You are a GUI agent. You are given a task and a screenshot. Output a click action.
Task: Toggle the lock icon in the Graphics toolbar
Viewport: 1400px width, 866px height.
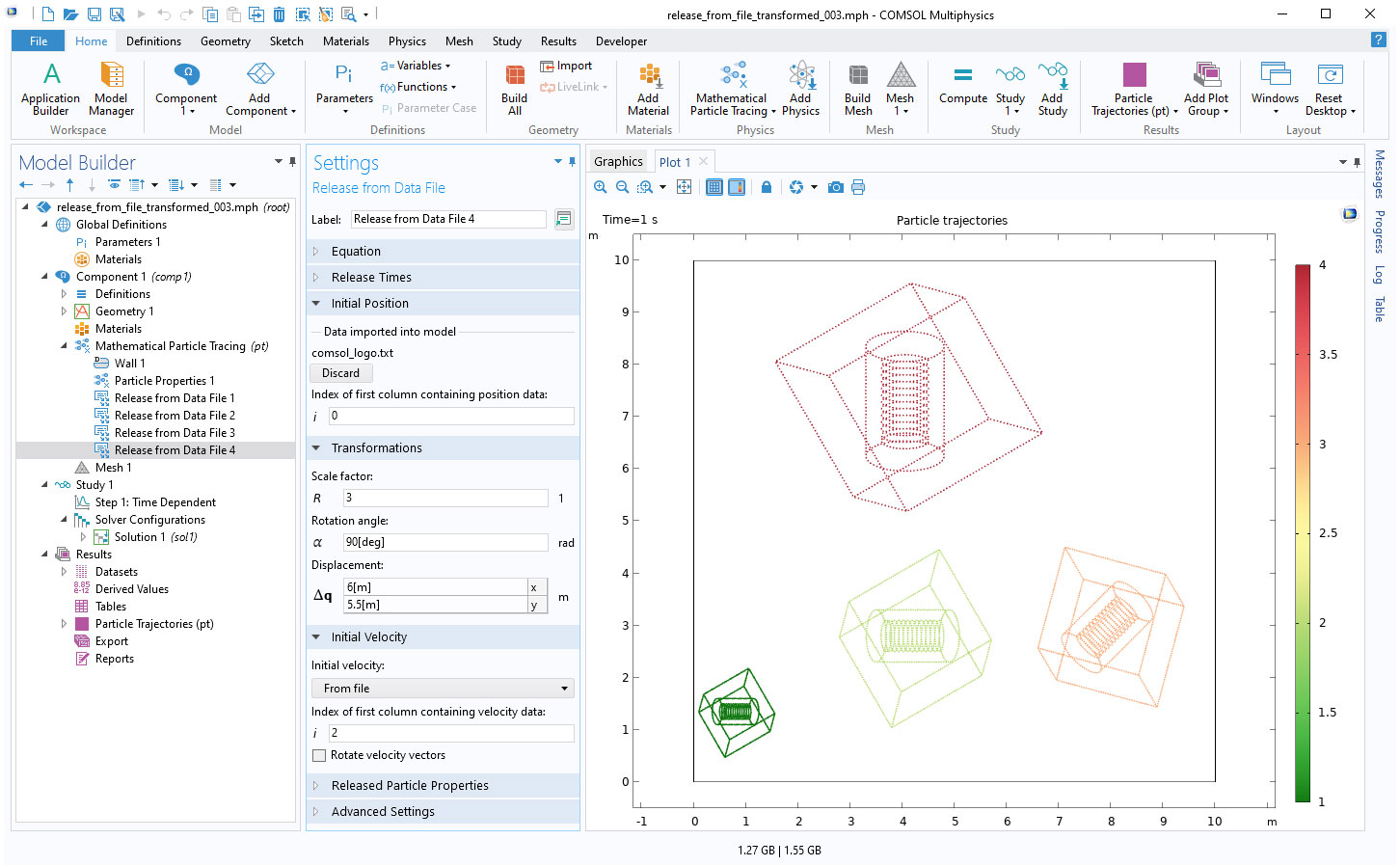pyautogui.click(x=767, y=187)
